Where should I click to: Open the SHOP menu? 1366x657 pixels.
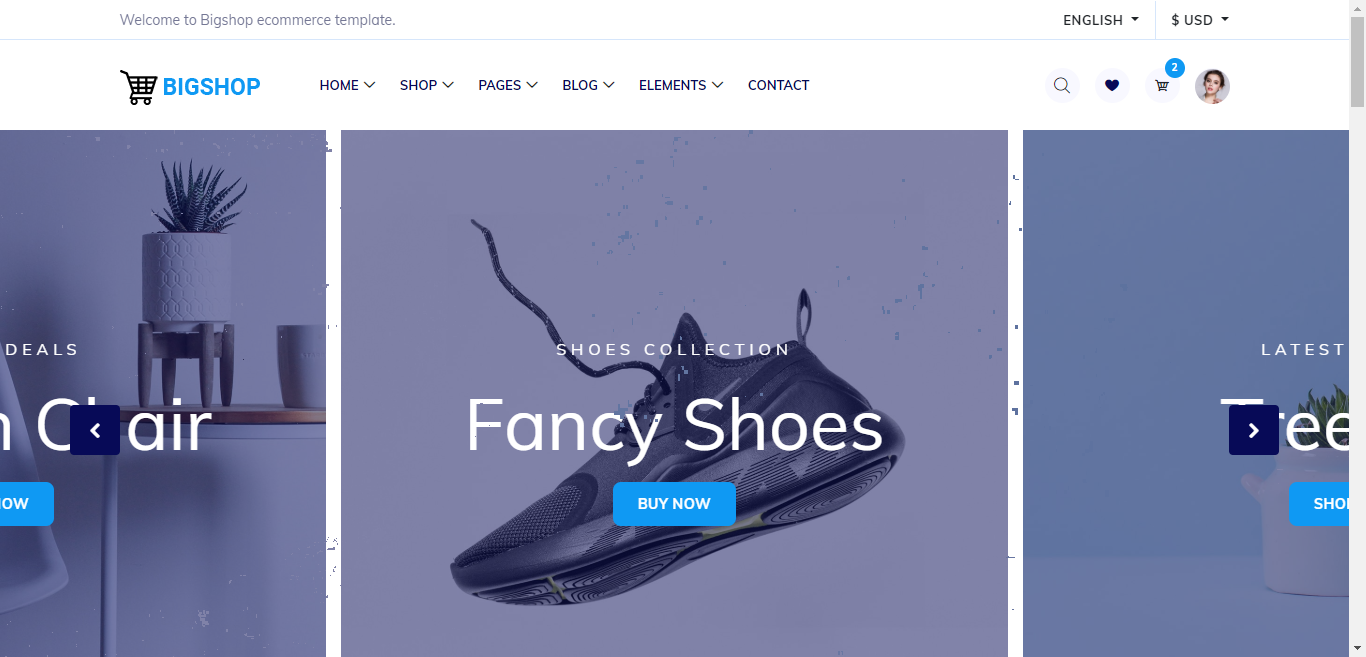click(x=427, y=85)
